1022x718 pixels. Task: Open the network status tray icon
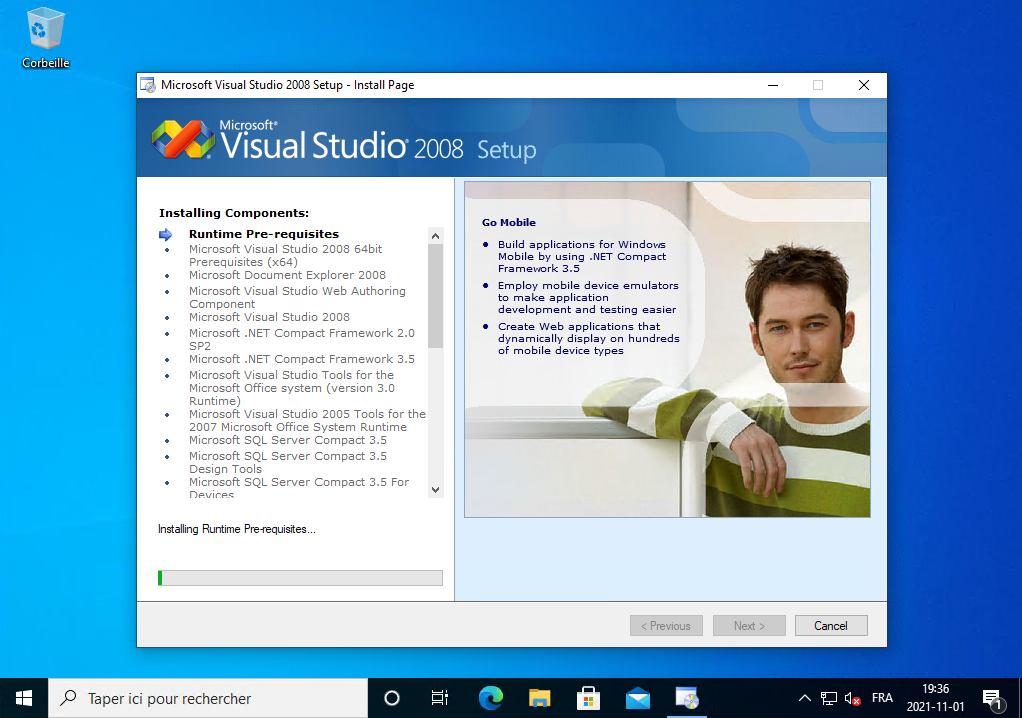click(829, 698)
